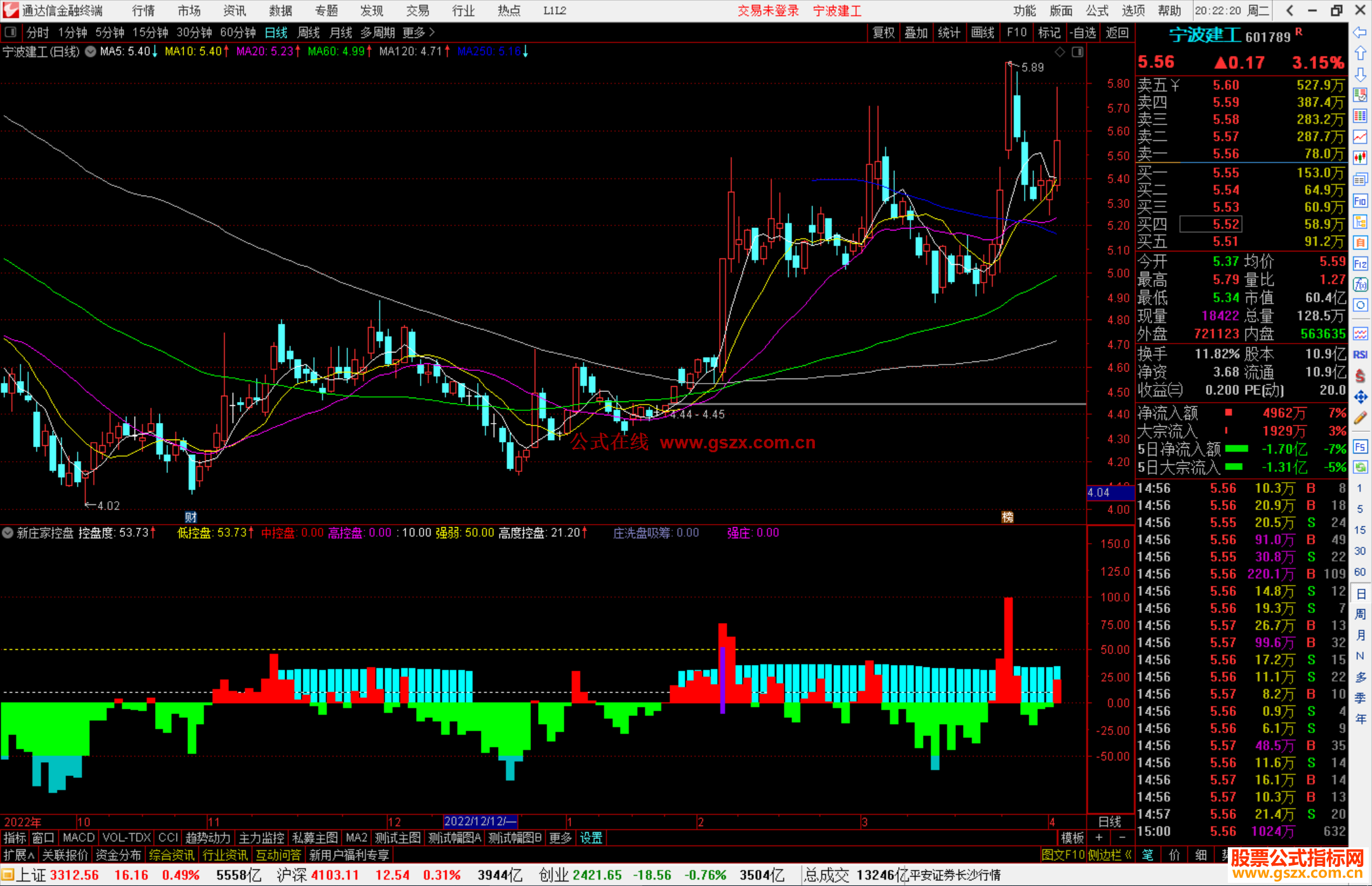
Task: Select the 笔 tick tab under the trade list
Action: (x=1148, y=855)
